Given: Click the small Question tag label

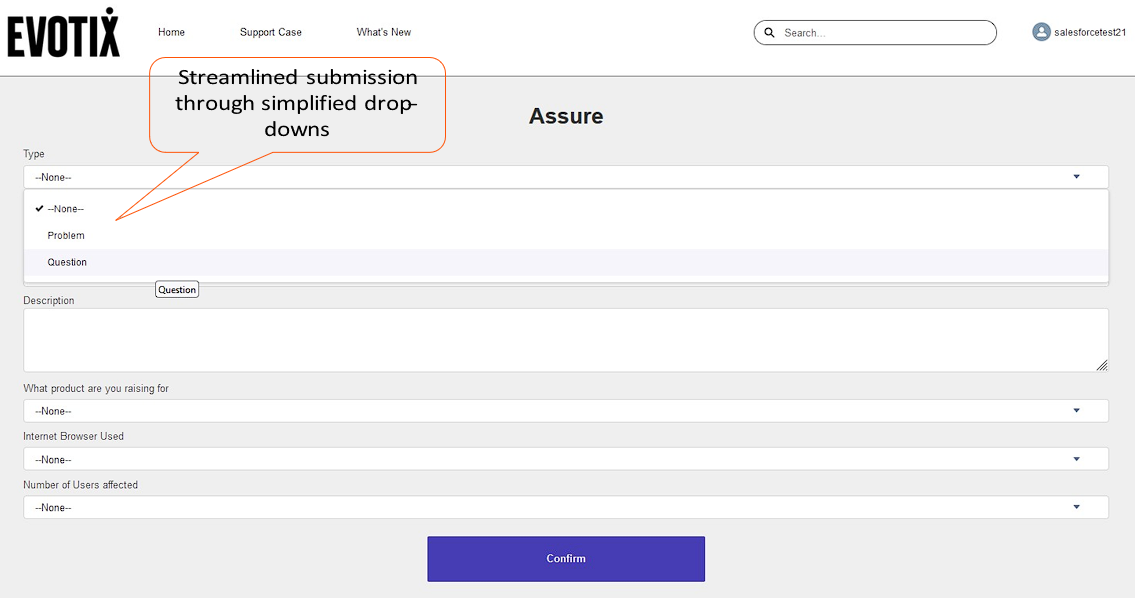Looking at the screenshot, I should coord(177,289).
